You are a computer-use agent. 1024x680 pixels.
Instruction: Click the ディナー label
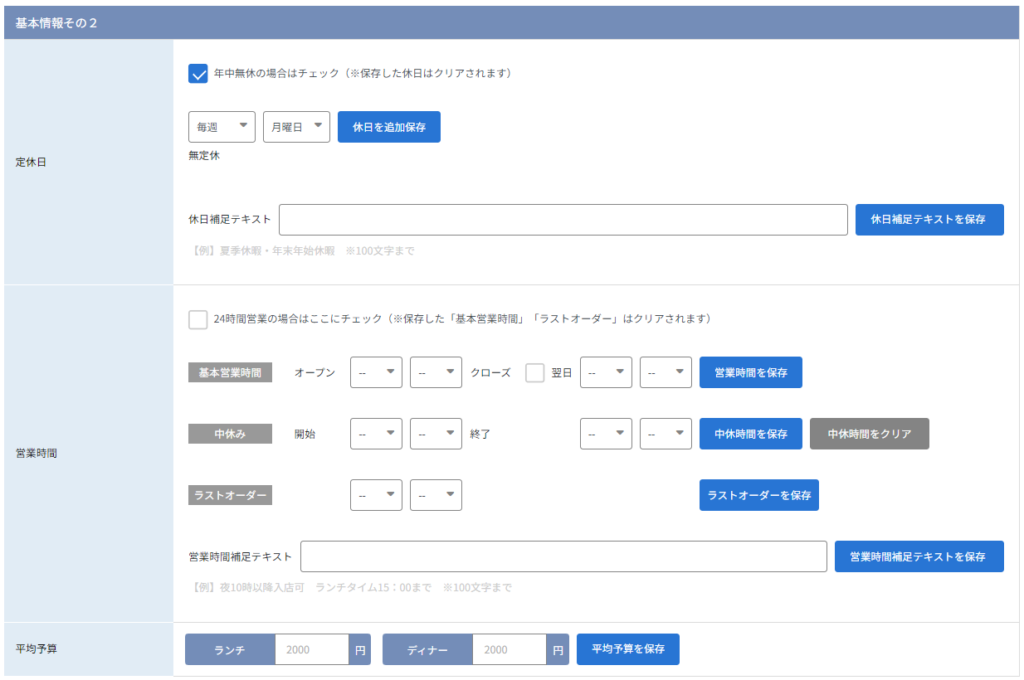(428, 650)
